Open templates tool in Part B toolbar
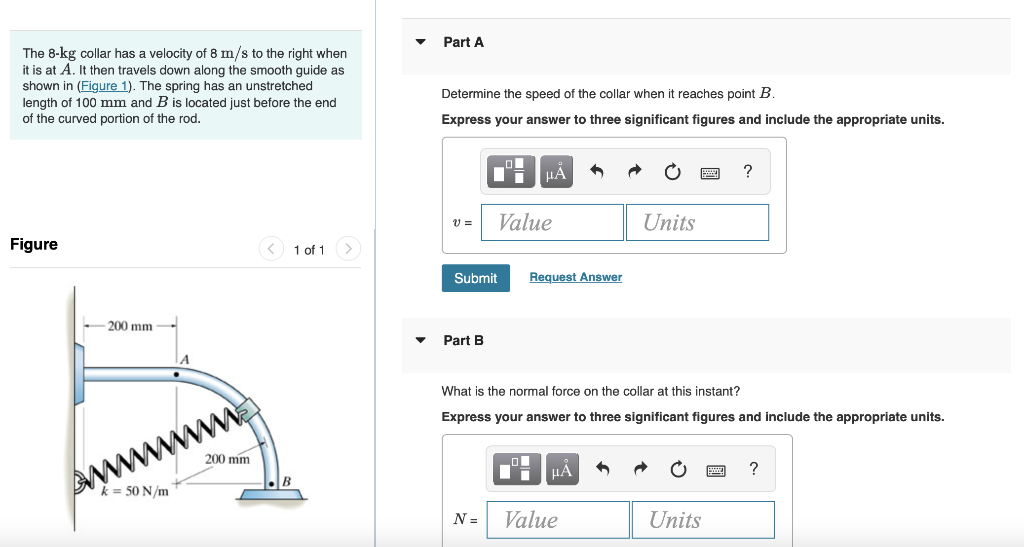1024x547 pixels. coord(517,469)
